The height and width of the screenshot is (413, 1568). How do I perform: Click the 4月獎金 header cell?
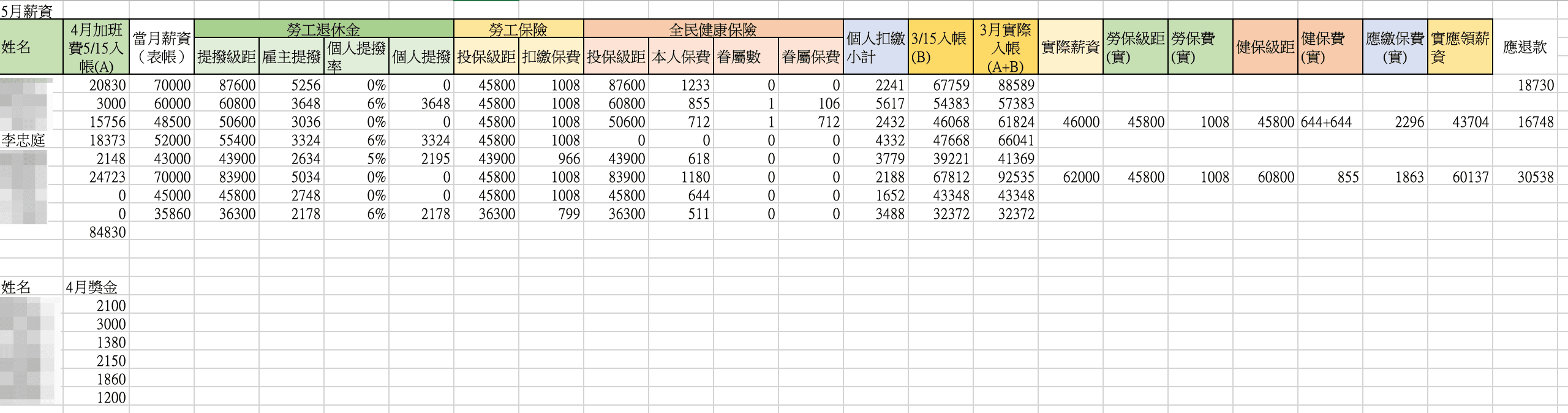click(x=96, y=287)
